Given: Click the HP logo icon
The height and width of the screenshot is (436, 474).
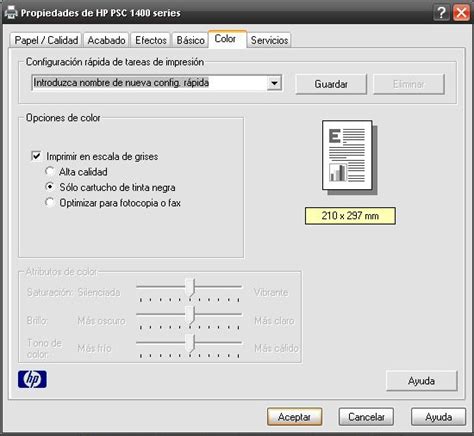Looking at the screenshot, I should (x=32, y=379).
